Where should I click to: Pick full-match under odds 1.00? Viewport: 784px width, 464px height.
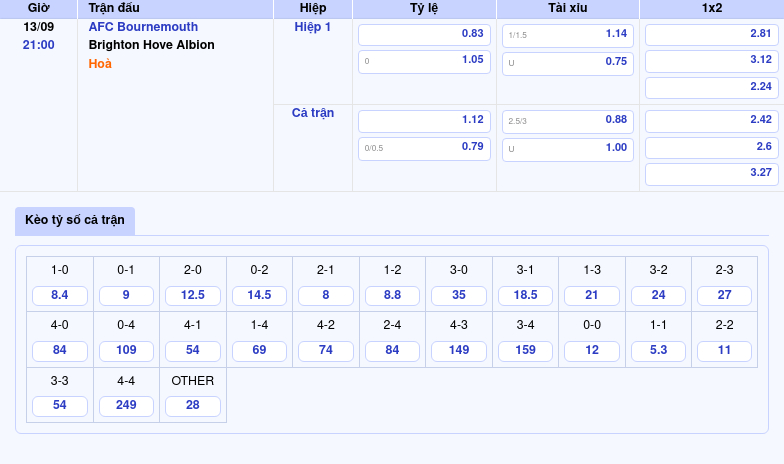pyautogui.click(x=567, y=148)
